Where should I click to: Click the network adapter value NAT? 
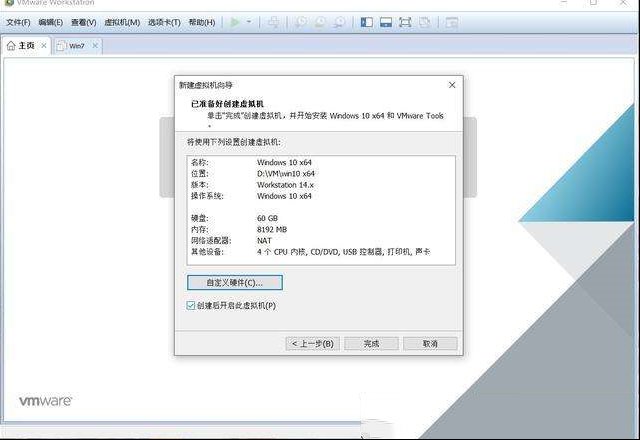coord(264,241)
